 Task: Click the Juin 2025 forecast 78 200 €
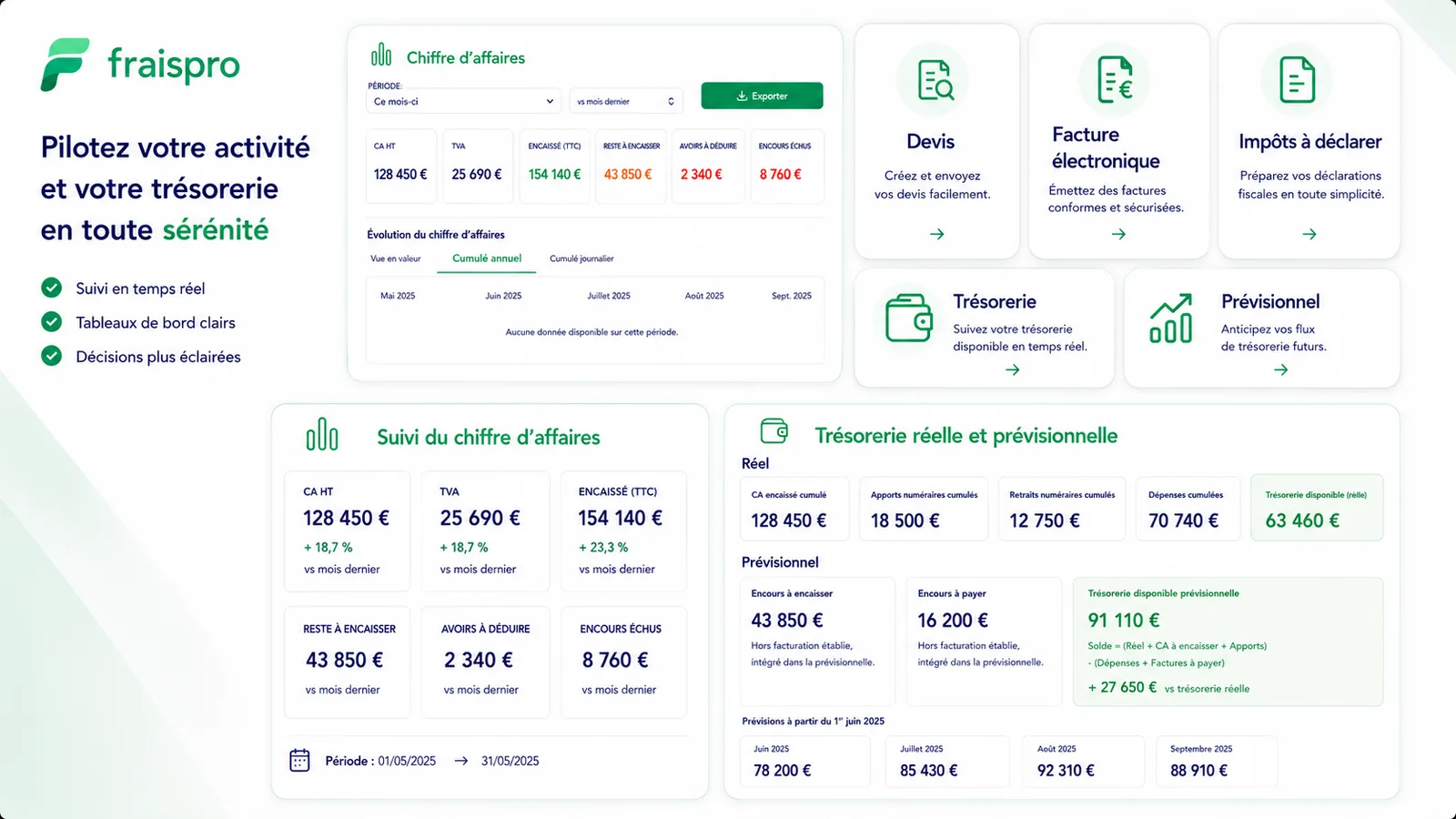click(782, 770)
